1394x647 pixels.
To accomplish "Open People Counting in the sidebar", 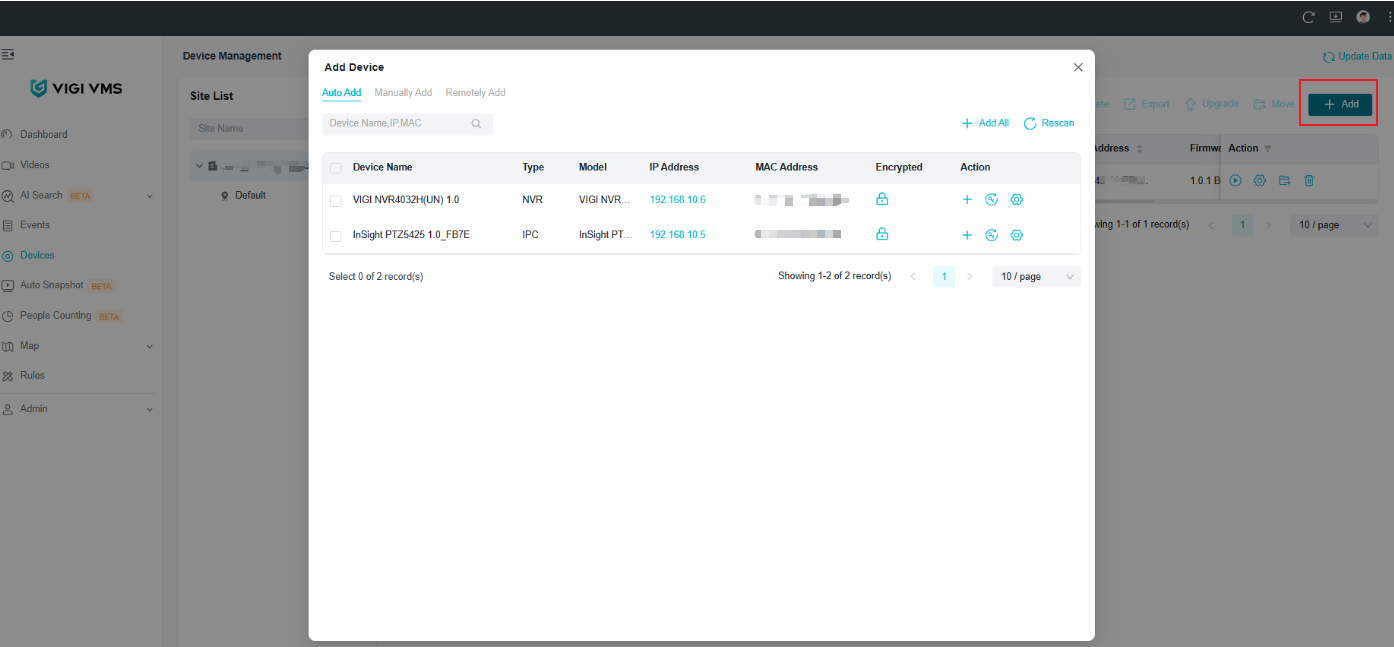I will (x=55, y=315).
